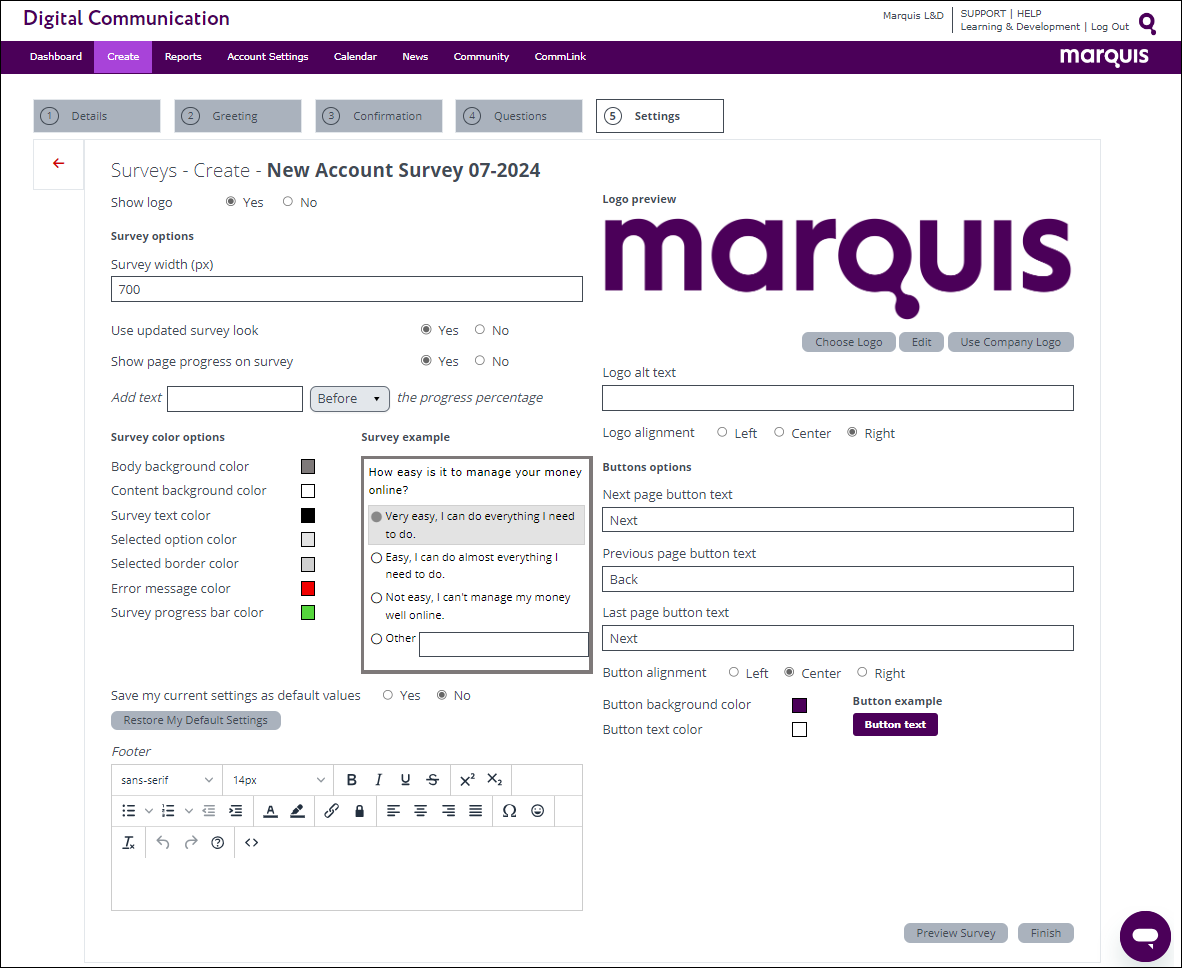
Task: Click the logo Edit button
Action: [x=921, y=342]
